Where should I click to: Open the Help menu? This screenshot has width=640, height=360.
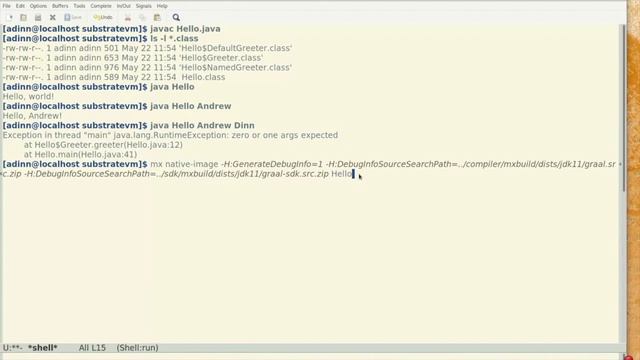coord(162,6)
